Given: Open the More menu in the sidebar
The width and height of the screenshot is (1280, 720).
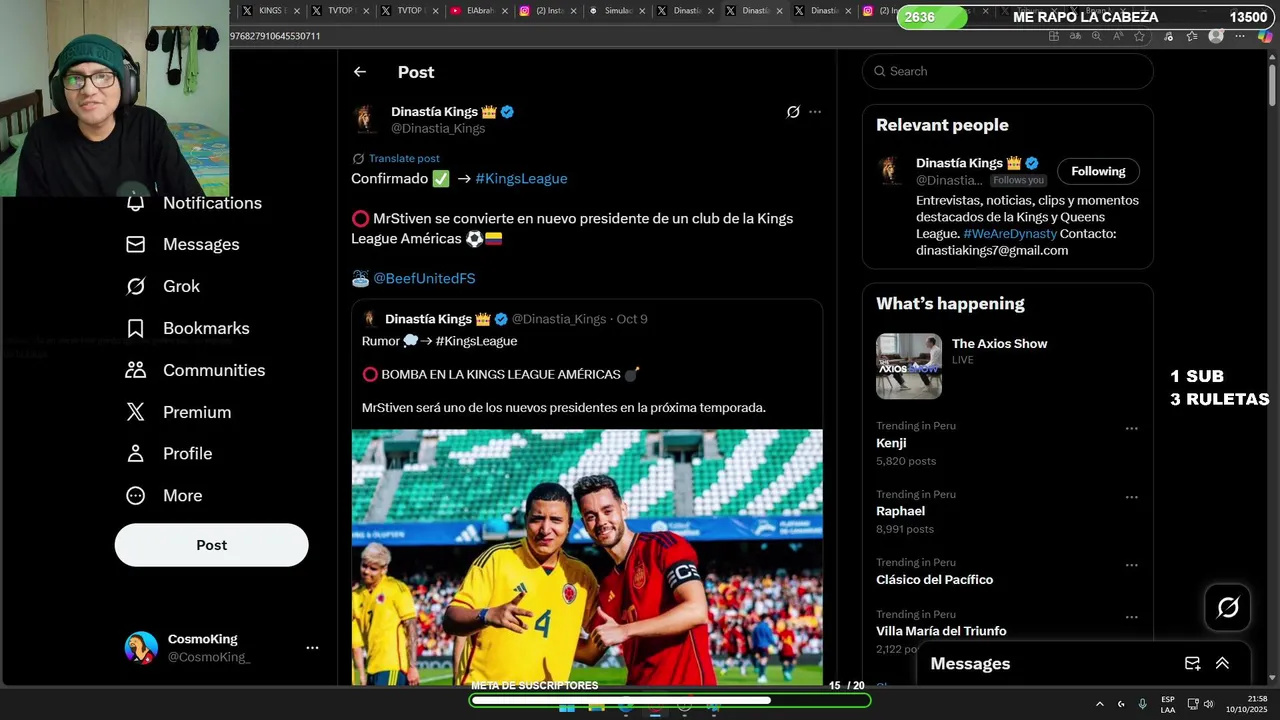Looking at the screenshot, I should [163, 495].
